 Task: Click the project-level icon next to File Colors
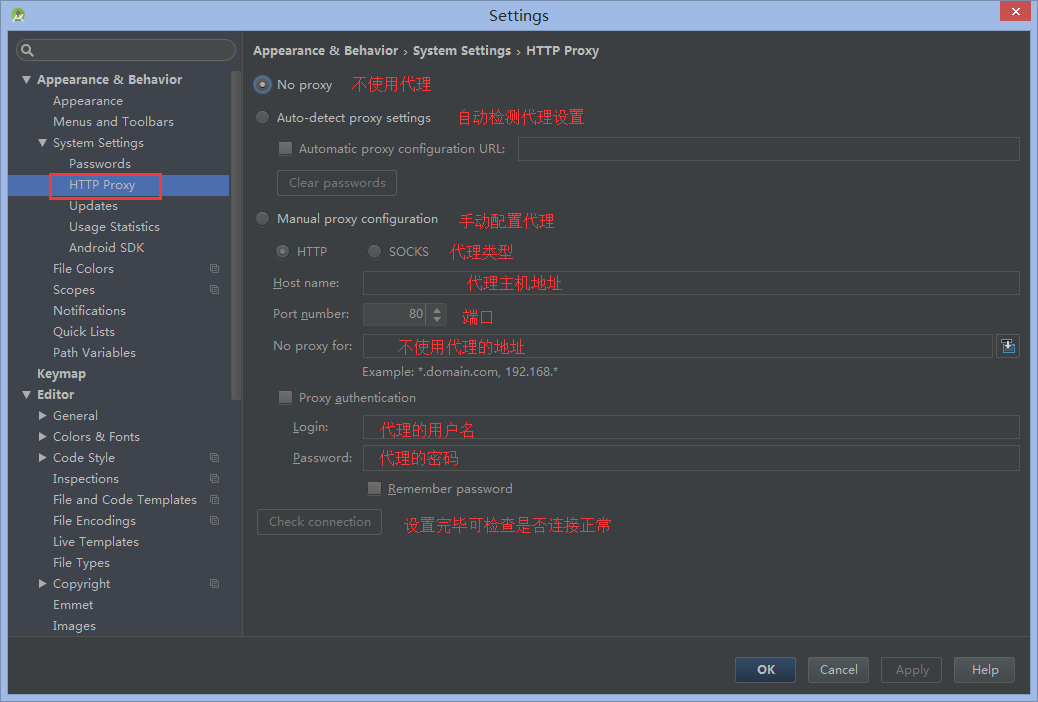tap(214, 268)
